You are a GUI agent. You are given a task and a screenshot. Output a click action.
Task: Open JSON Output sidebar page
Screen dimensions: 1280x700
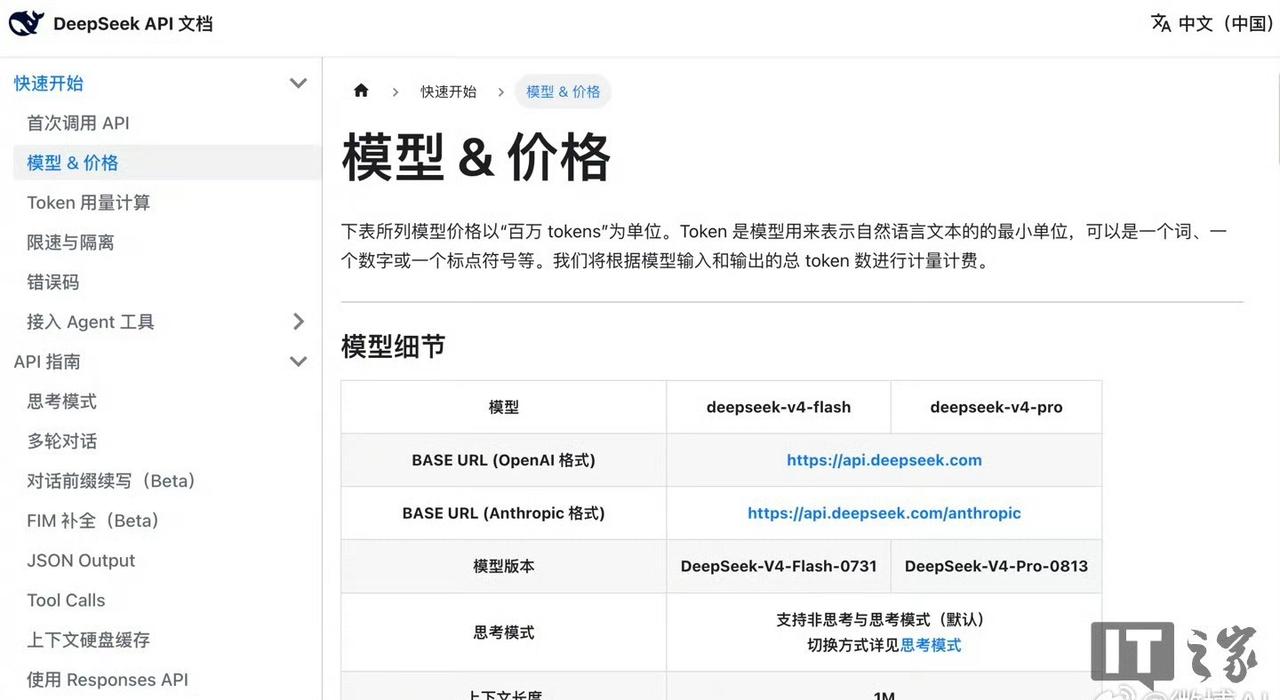(x=81, y=561)
